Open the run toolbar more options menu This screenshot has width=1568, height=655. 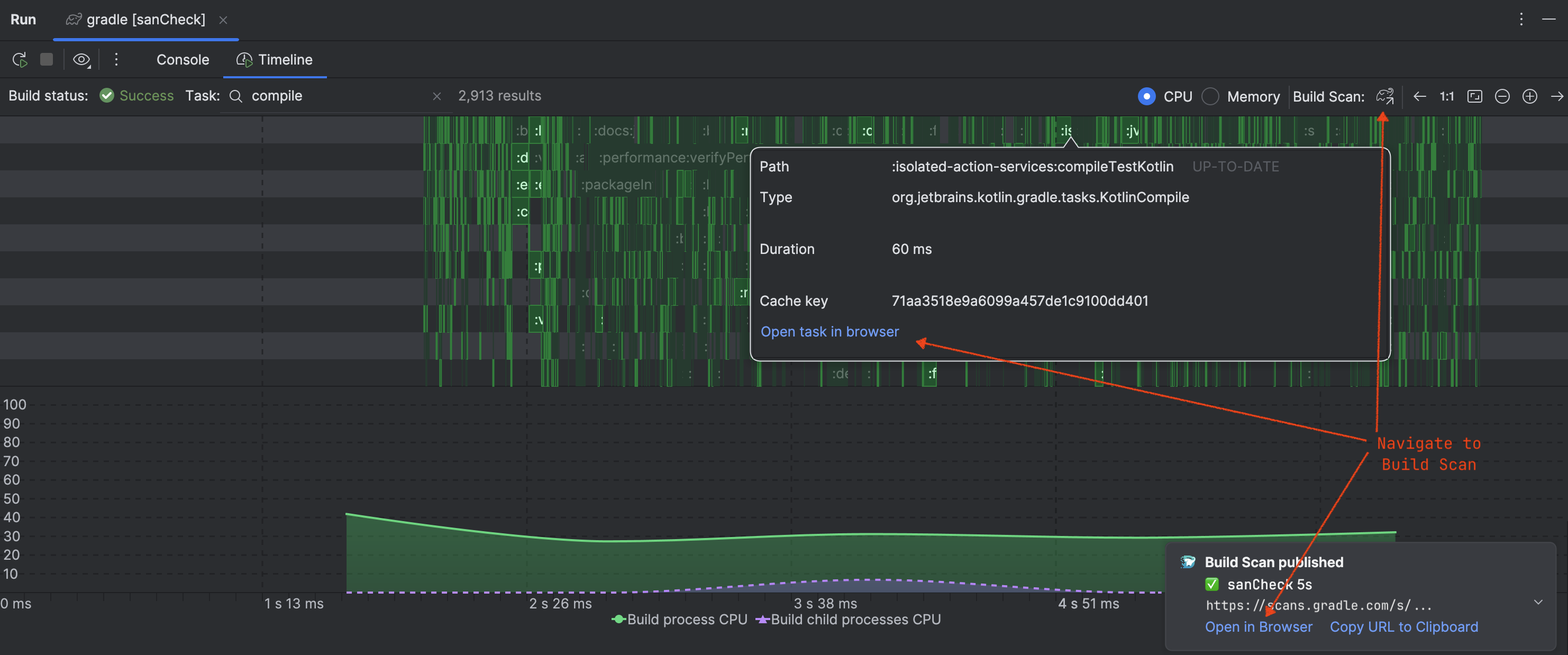pyautogui.click(x=116, y=59)
